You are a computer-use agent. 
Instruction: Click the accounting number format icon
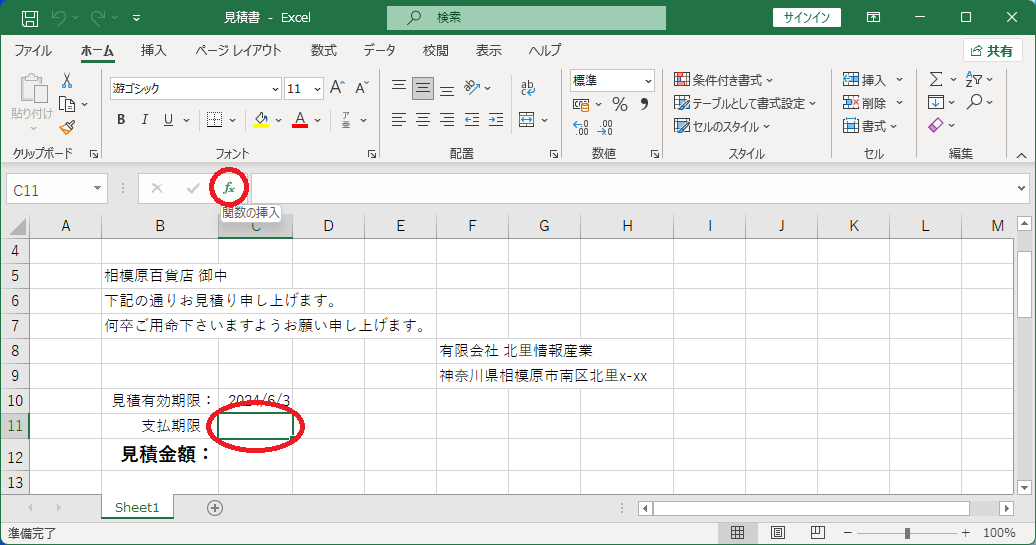click(581, 104)
